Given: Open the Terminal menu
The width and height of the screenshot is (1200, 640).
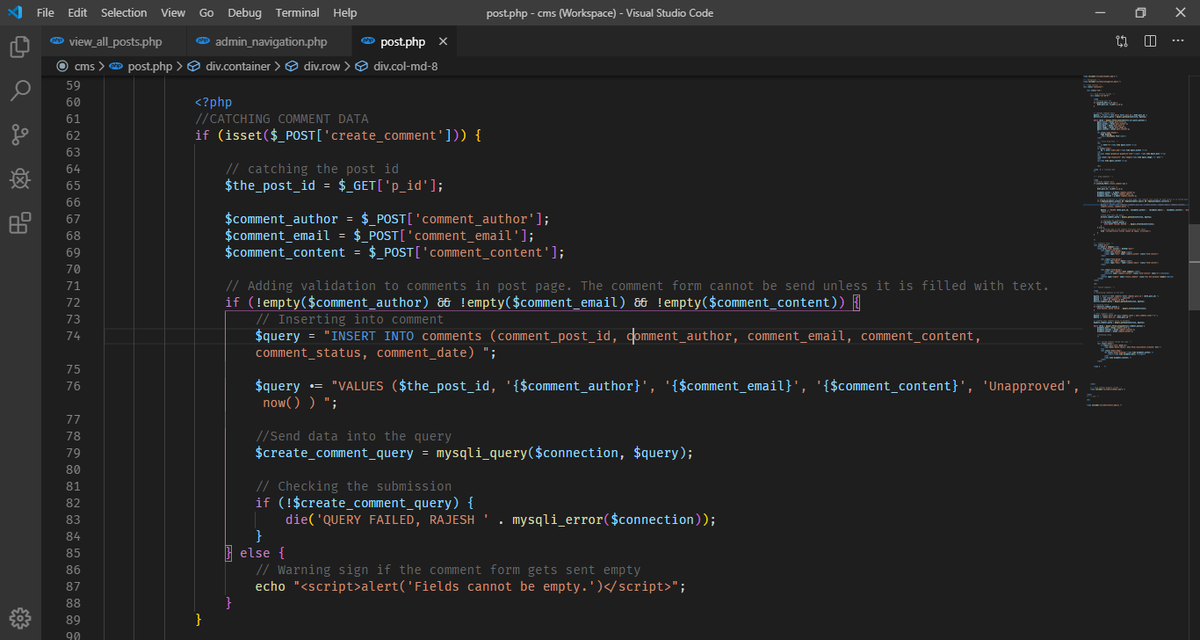Looking at the screenshot, I should [x=297, y=12].
